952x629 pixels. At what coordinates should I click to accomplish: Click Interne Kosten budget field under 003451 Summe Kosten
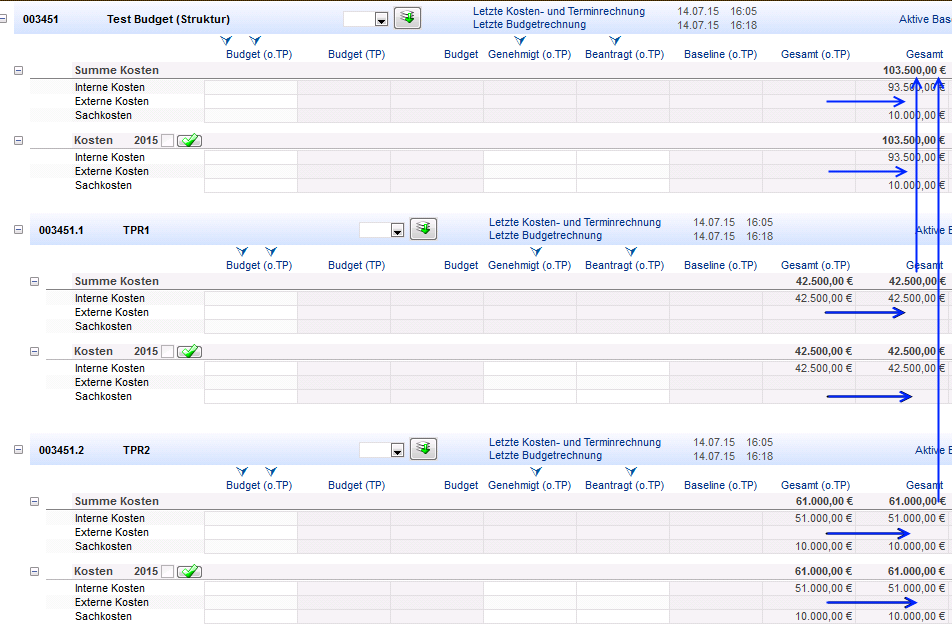pos(250,88)
